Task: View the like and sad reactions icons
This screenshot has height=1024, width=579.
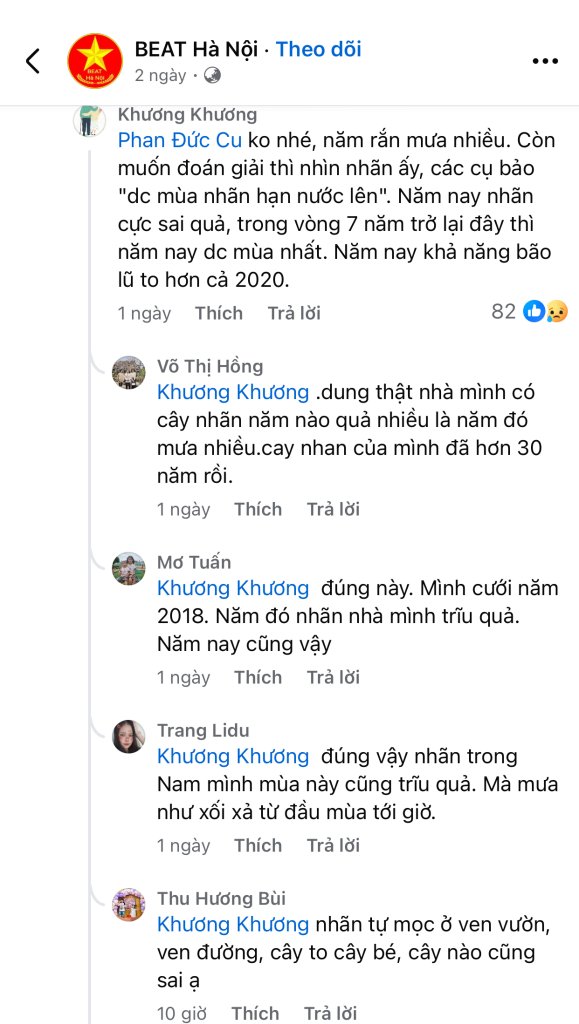Action: coord(545,312)
